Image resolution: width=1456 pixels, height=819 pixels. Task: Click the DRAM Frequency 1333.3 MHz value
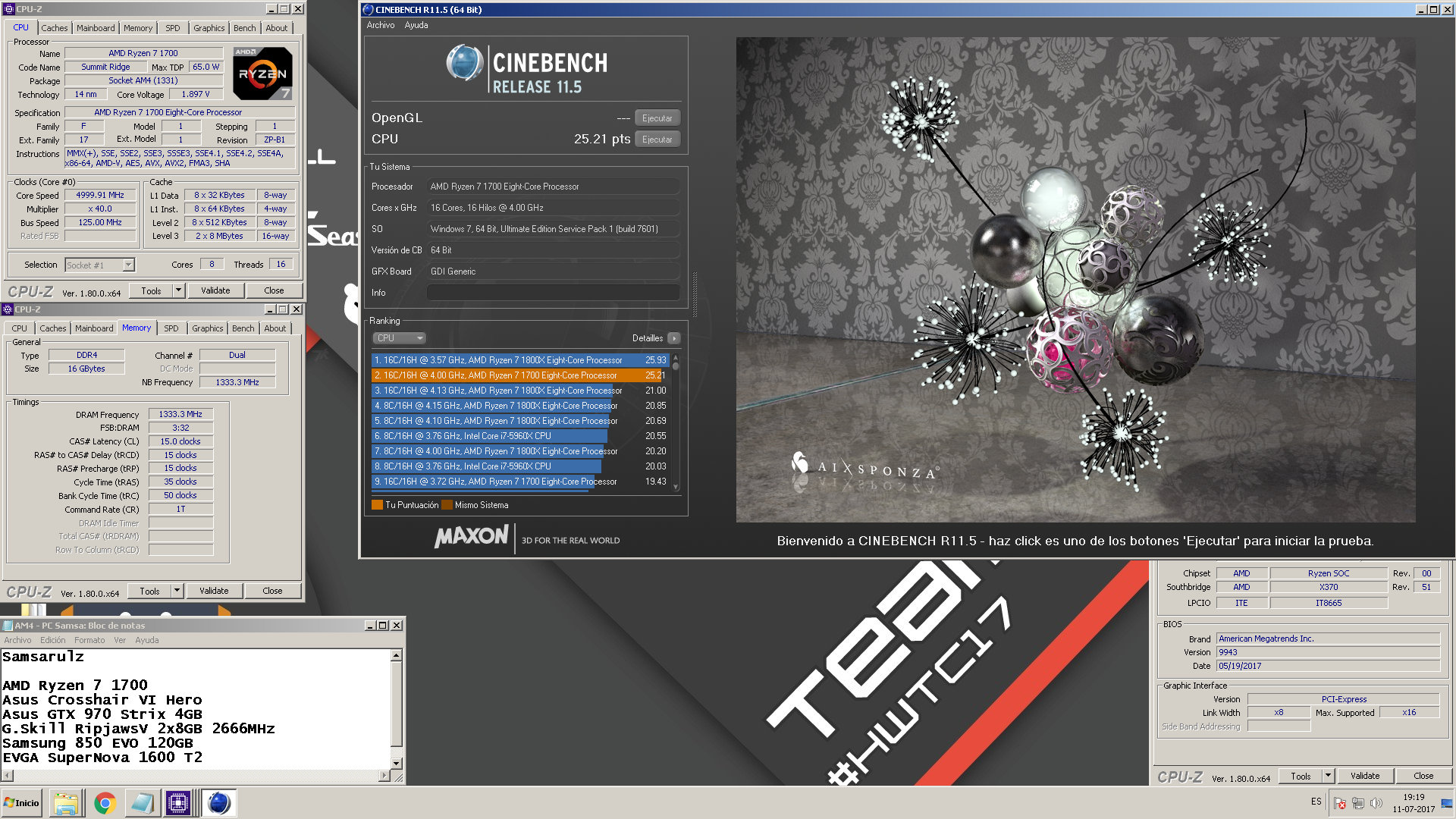[x=180, y=415]
